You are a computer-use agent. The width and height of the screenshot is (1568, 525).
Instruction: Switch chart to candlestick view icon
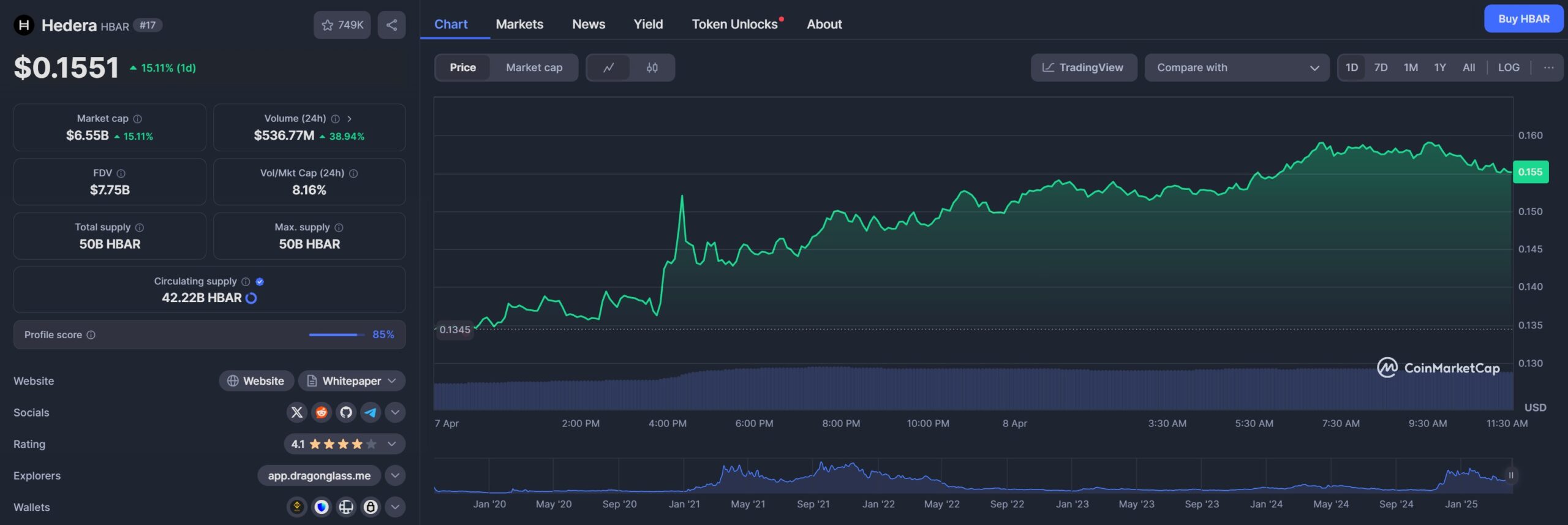coord(652,67)
